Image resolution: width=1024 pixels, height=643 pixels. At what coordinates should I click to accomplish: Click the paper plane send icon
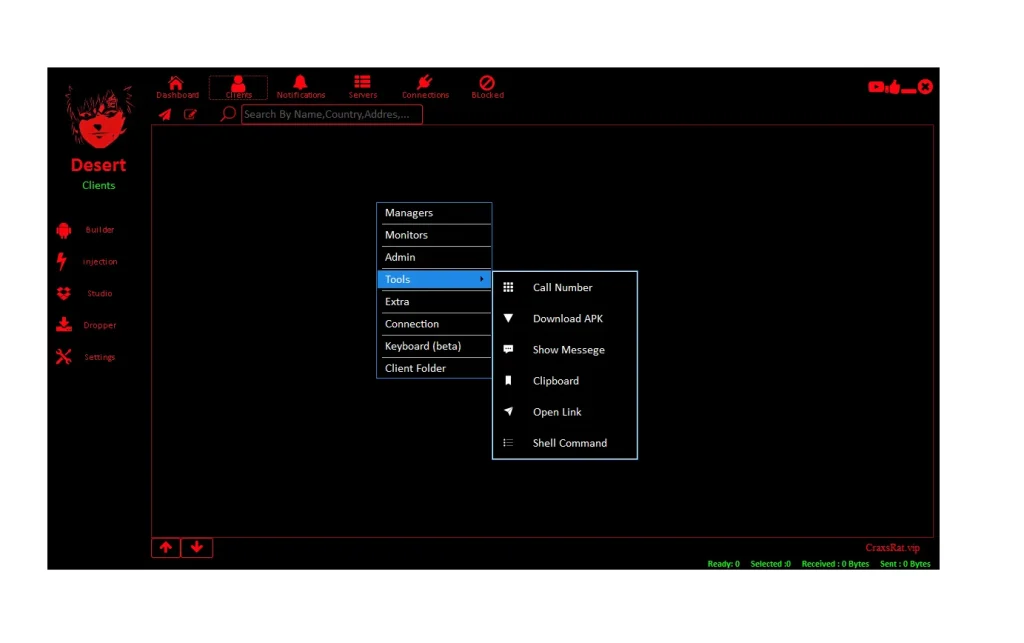click(165, 114)
